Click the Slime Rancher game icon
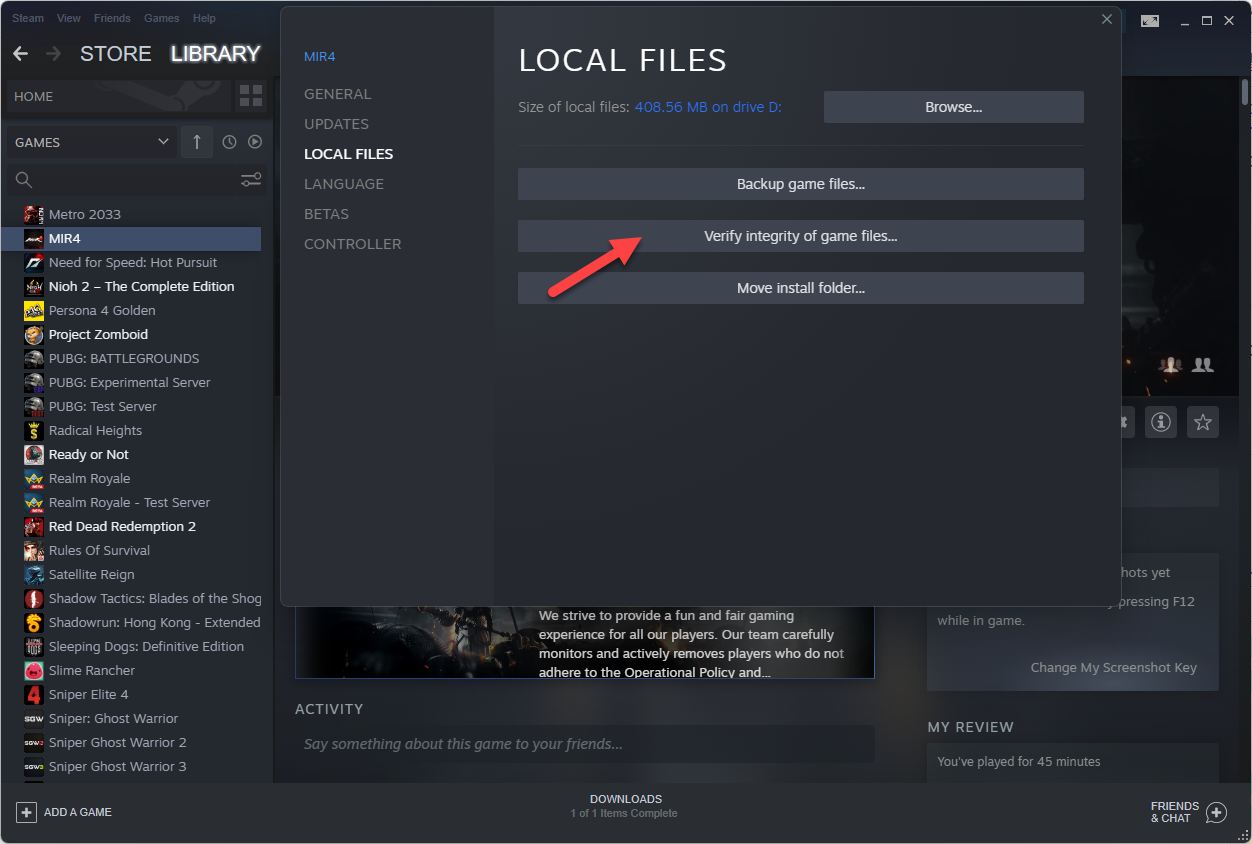 [34, 670]
